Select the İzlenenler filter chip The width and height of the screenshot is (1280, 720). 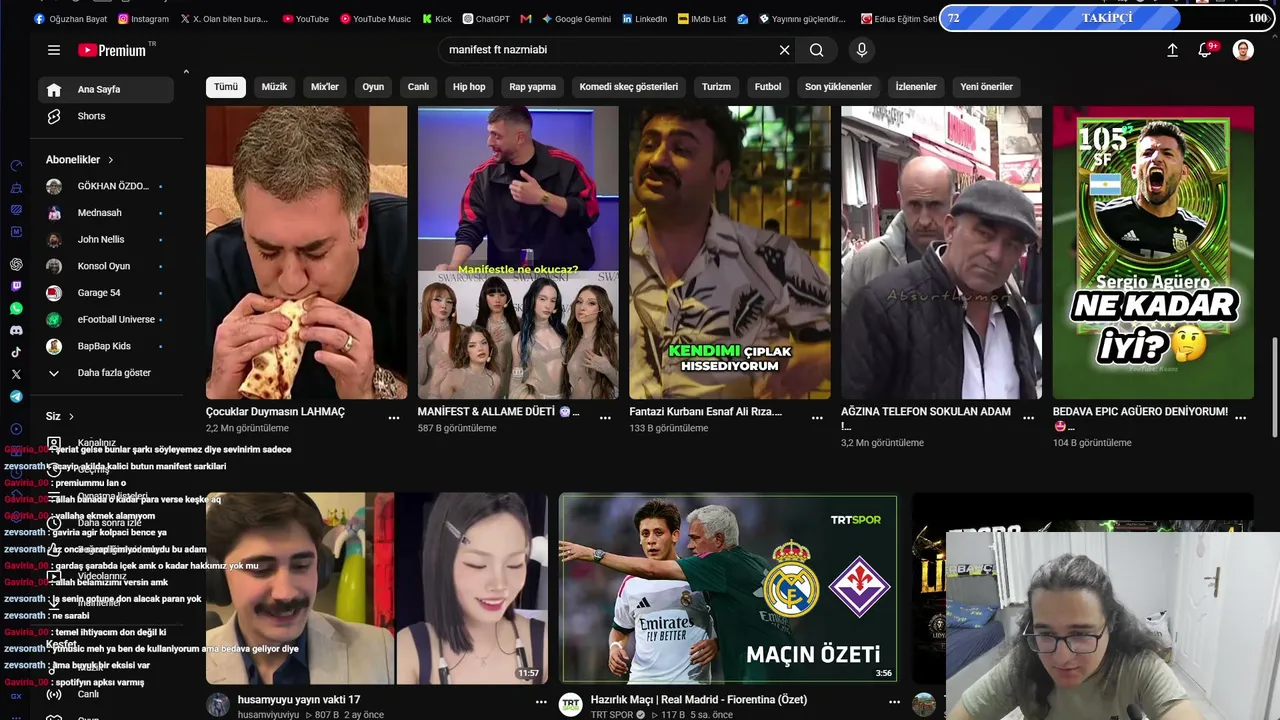click(916, 87)
